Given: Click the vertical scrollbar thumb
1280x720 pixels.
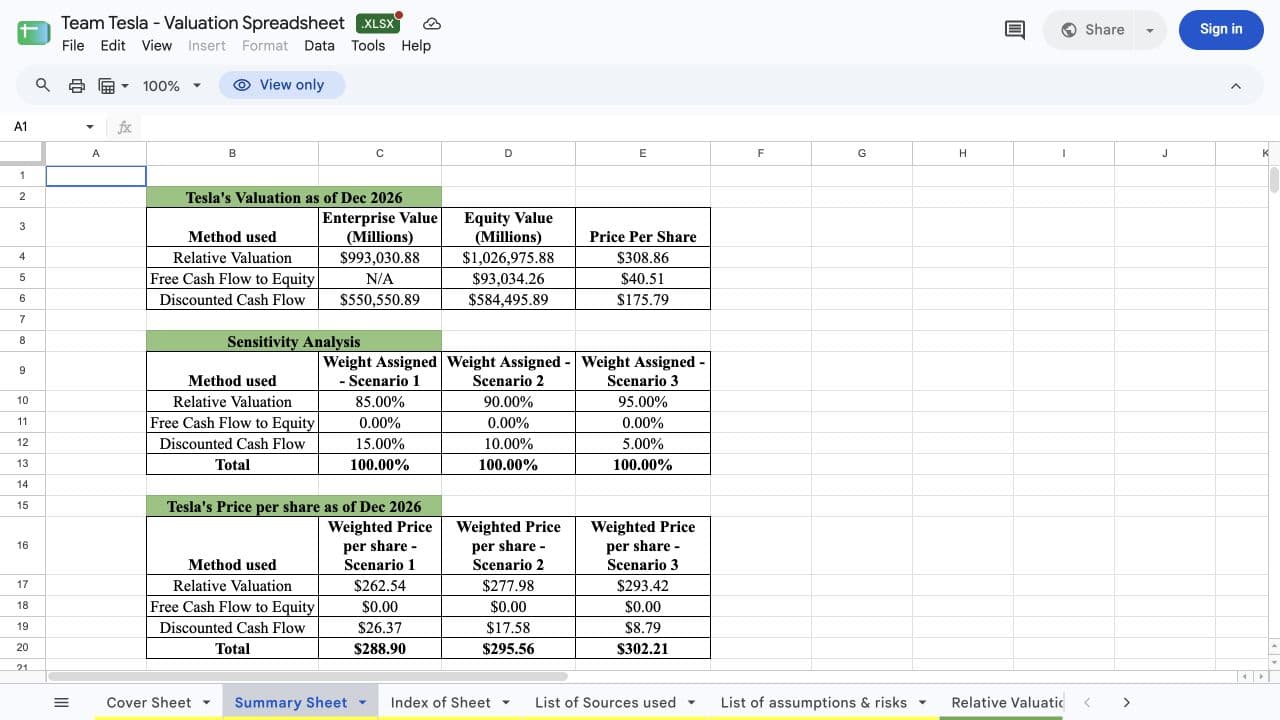Looking at the screenshot, I should point(1273,180).
